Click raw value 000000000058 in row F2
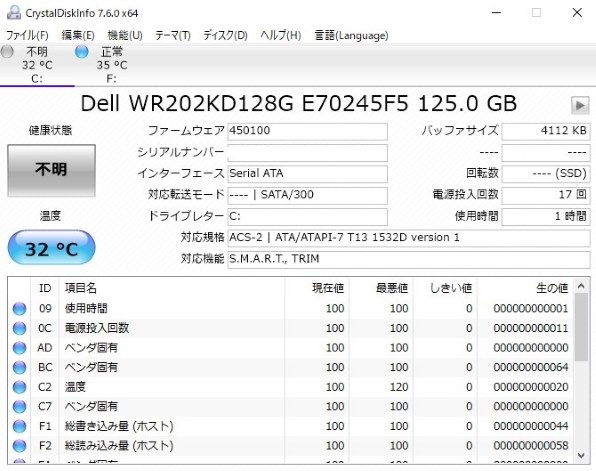 coord(531,446)
